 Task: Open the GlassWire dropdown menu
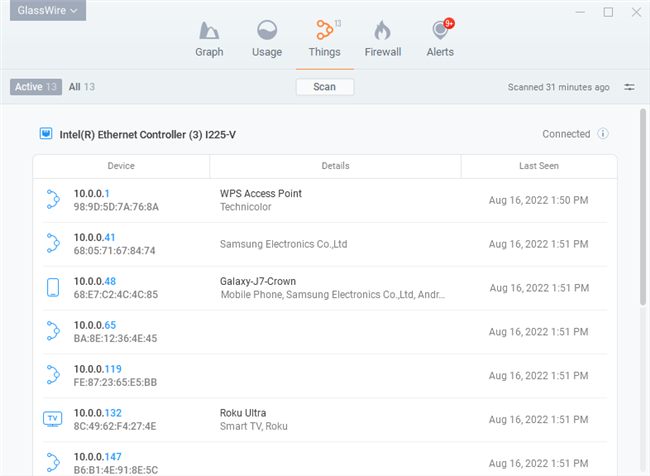click(43, 11)
